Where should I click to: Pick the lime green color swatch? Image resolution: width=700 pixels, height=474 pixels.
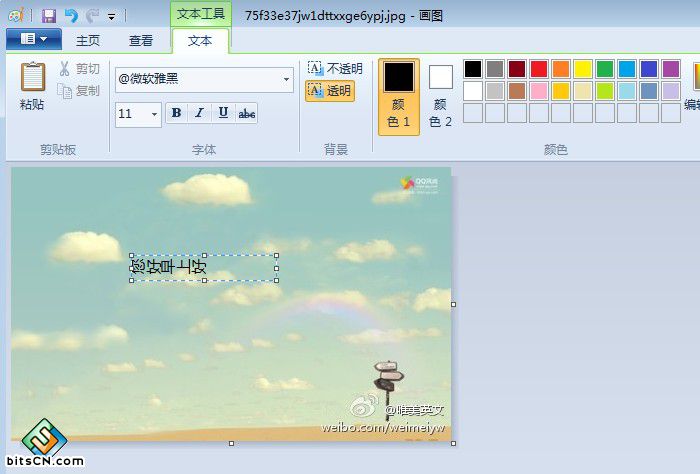pos(605,91)
